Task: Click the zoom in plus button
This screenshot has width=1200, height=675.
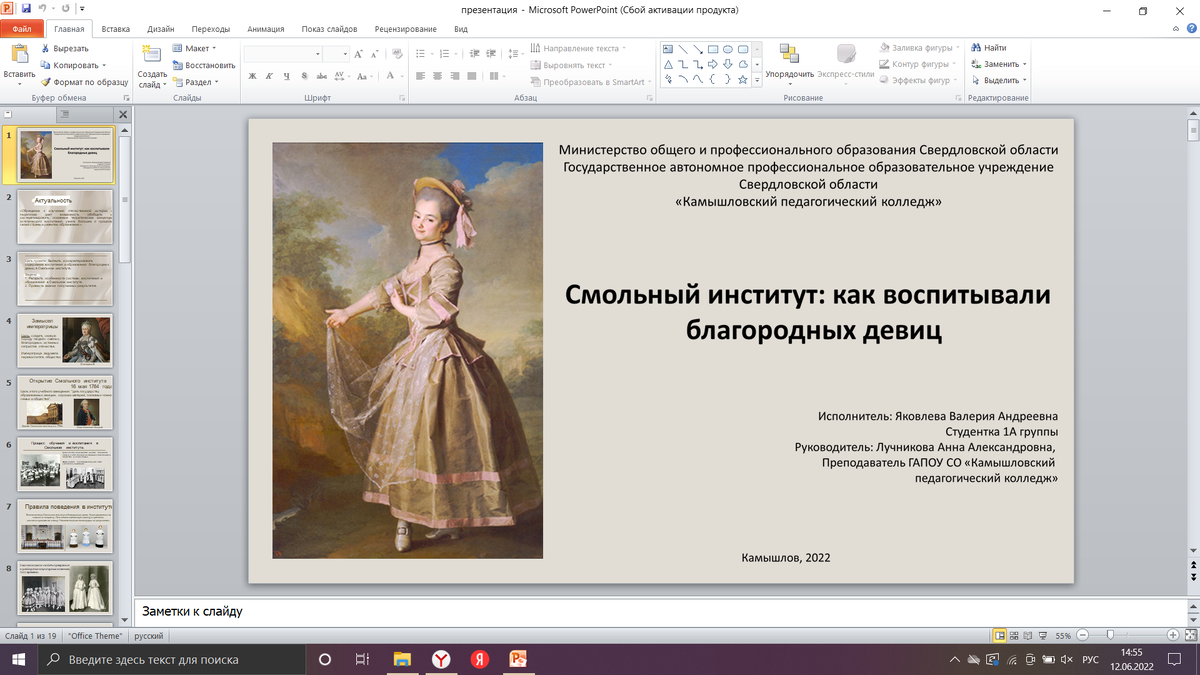Action: [x=1173, y=635]
